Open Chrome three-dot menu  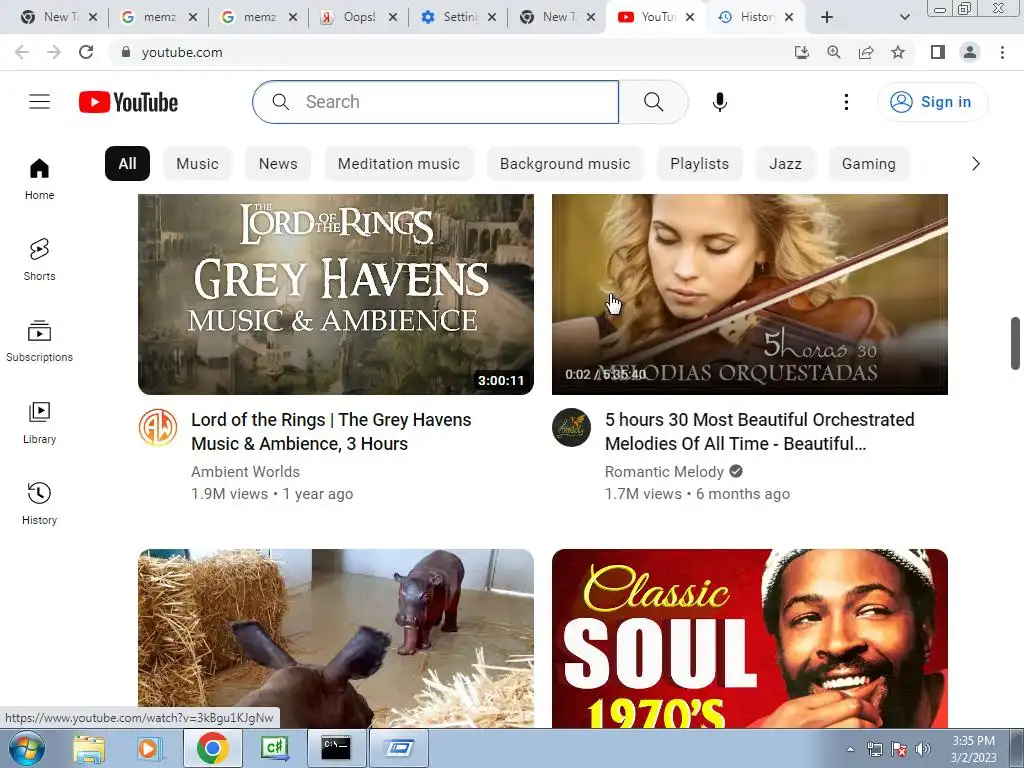tap(1002, 52)
